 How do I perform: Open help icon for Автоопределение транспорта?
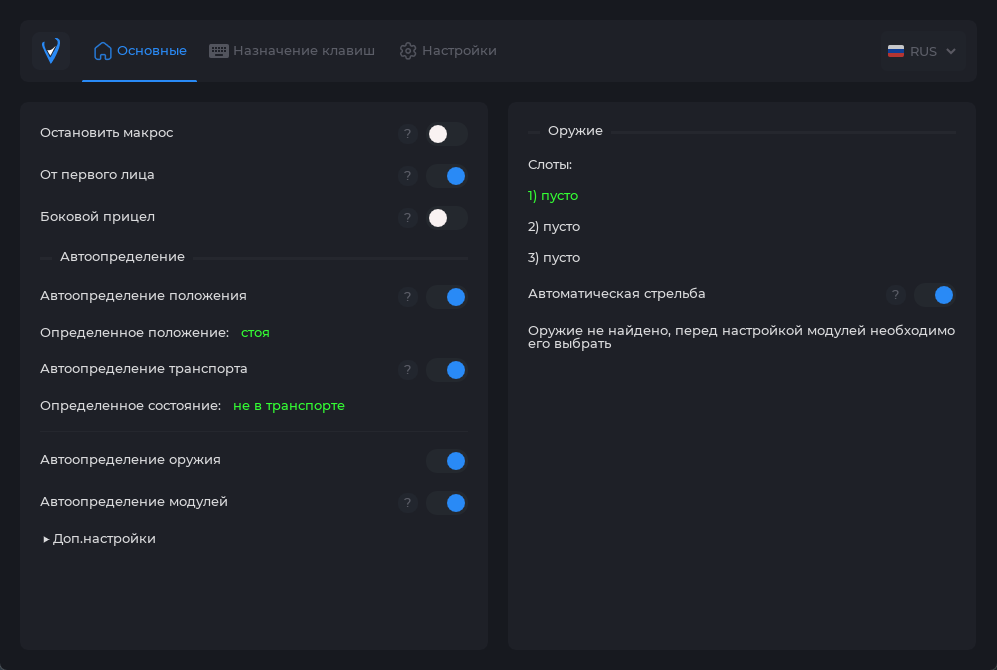408,370
